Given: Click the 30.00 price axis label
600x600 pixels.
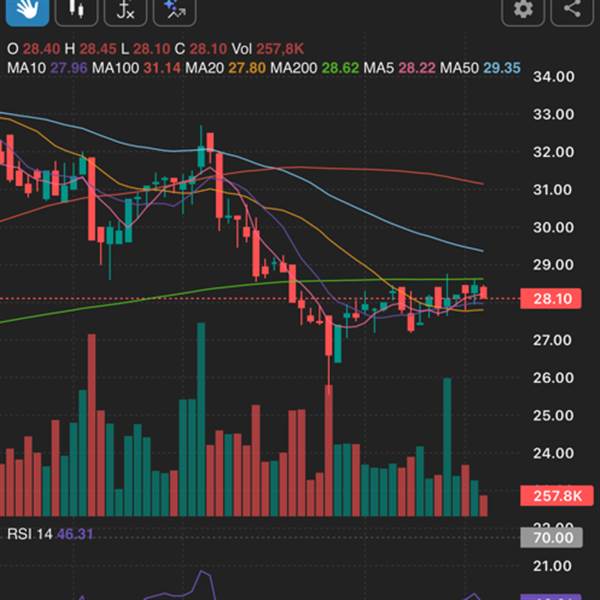Looking at the screenshot, I should click(x=553, y=228).
